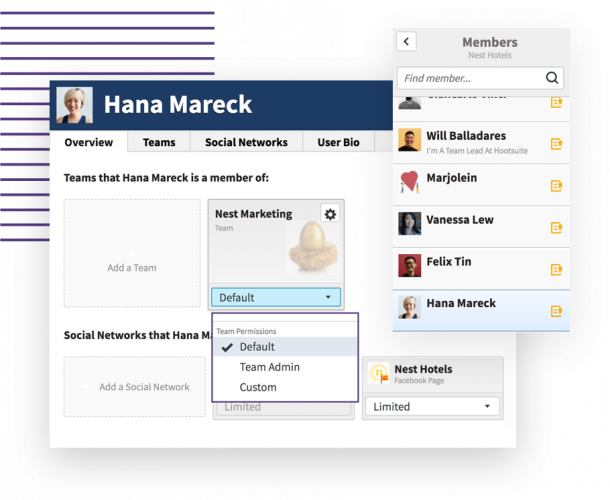This screenshot has width=610, height=500.
Task: Click Nest Hotels Facebook page icon
Action: tap(378, 374)
